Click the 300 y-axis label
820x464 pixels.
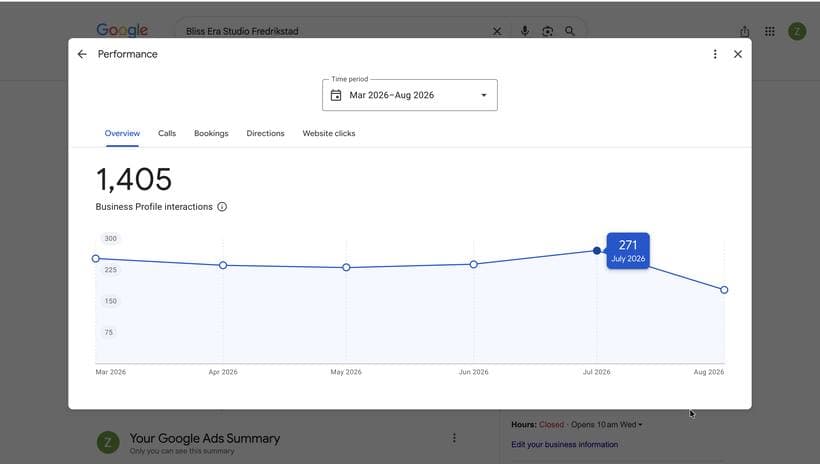point(110,239)
